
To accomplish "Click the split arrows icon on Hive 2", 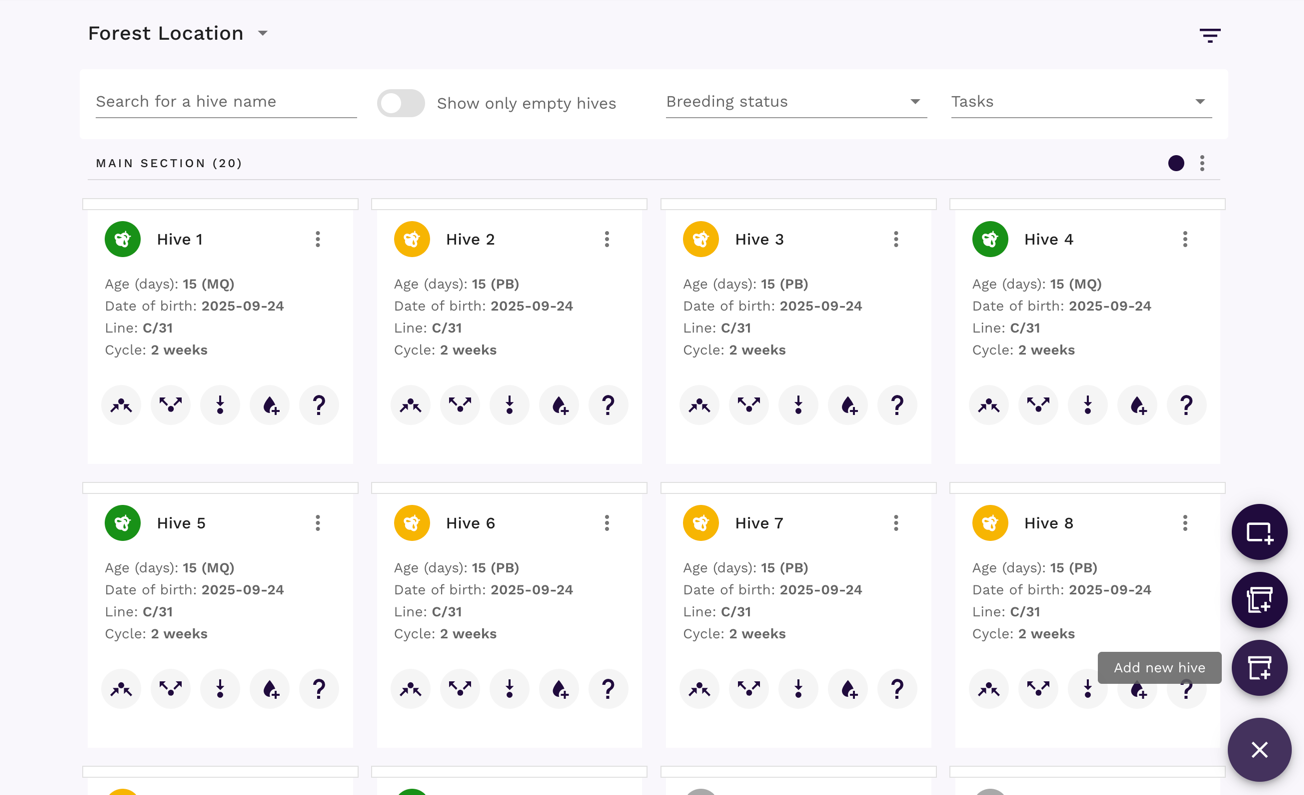I will (x=460, y=405).
